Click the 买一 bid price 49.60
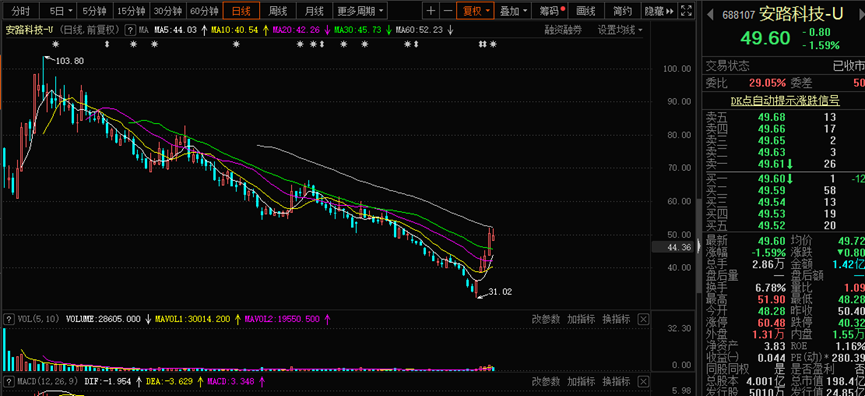 [x=771, y=178]
